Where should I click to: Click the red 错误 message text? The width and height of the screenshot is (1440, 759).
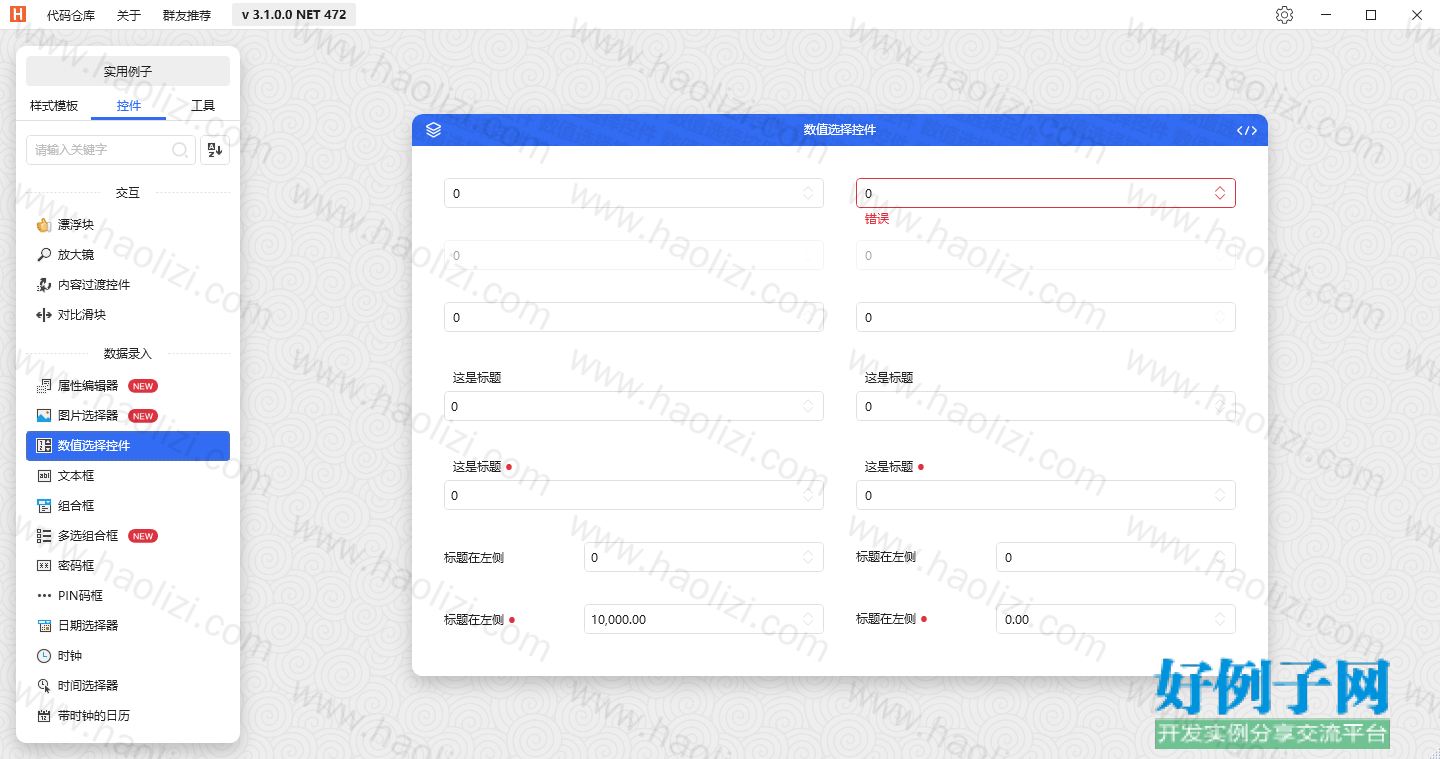click(x=877, y=219)
